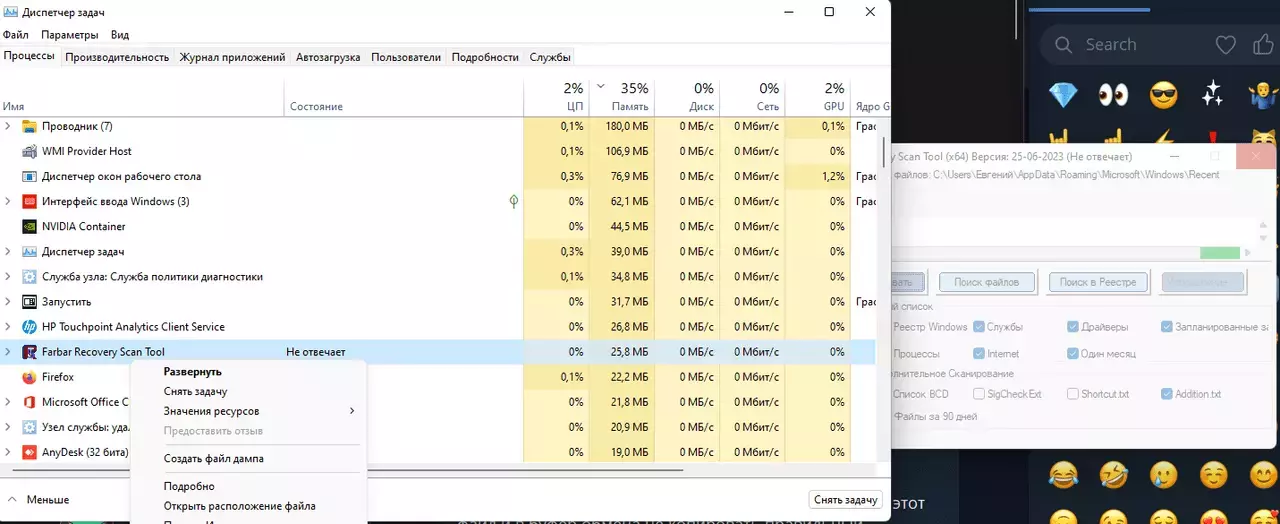1280x524 pixels.
Task: Expand the Farbar Recovery Scan Tool row
Action: coord(8,351)
